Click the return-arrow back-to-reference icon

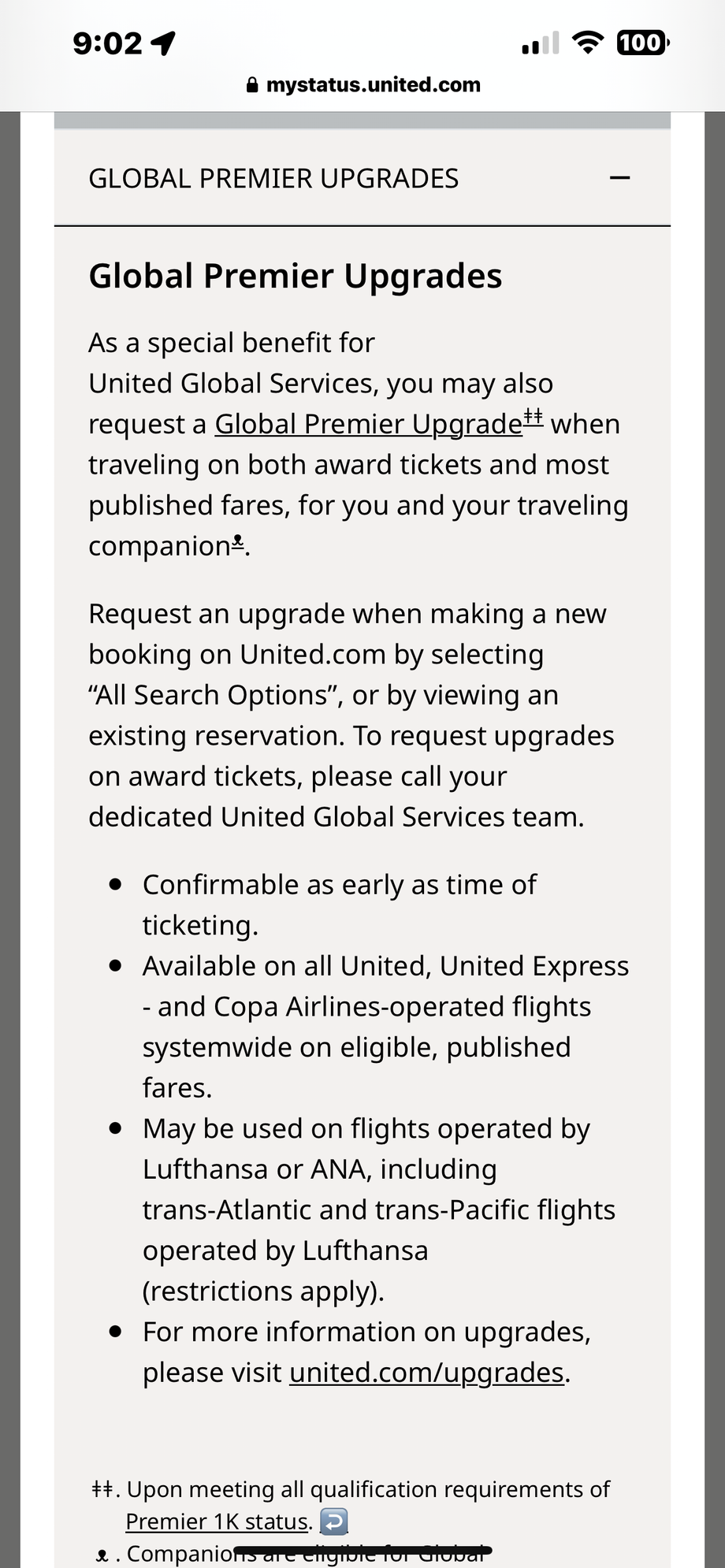coord(333,1521)
